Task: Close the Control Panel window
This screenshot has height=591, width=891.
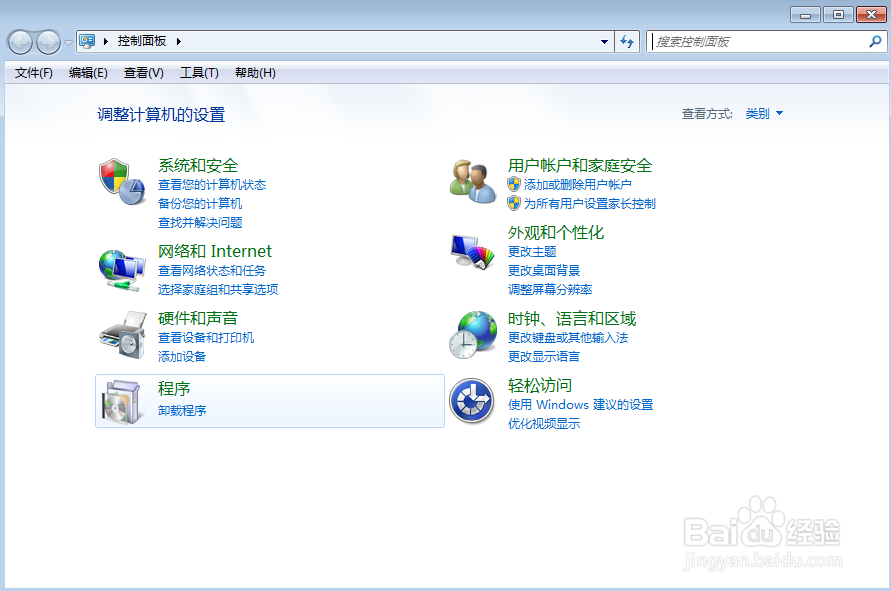Action: [871, 15]
